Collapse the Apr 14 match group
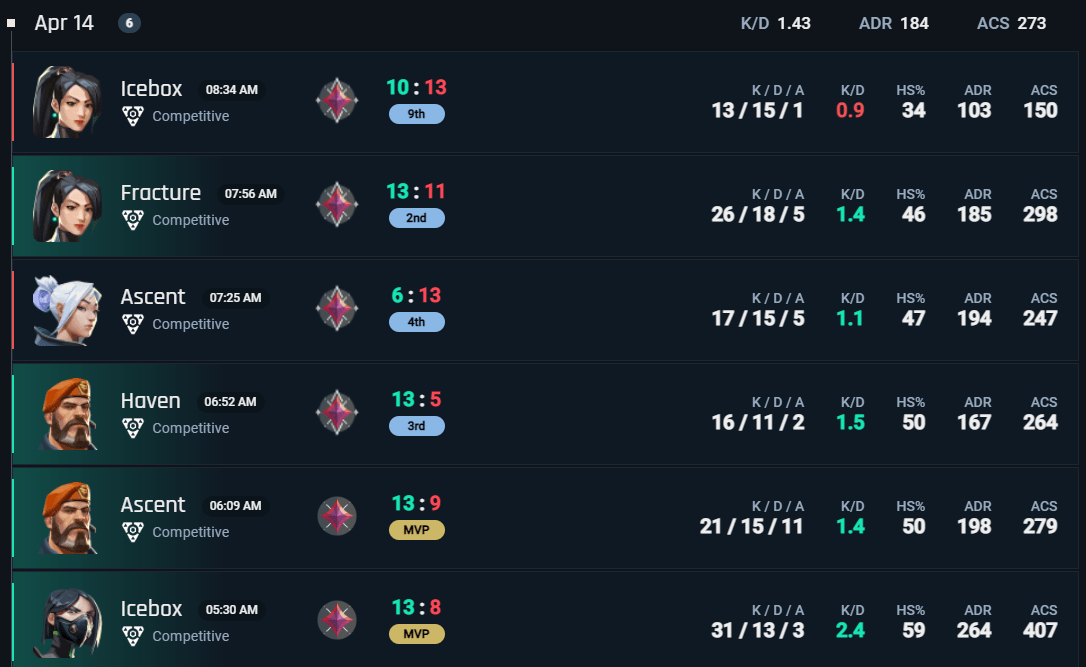 click(x=11, y=23)
